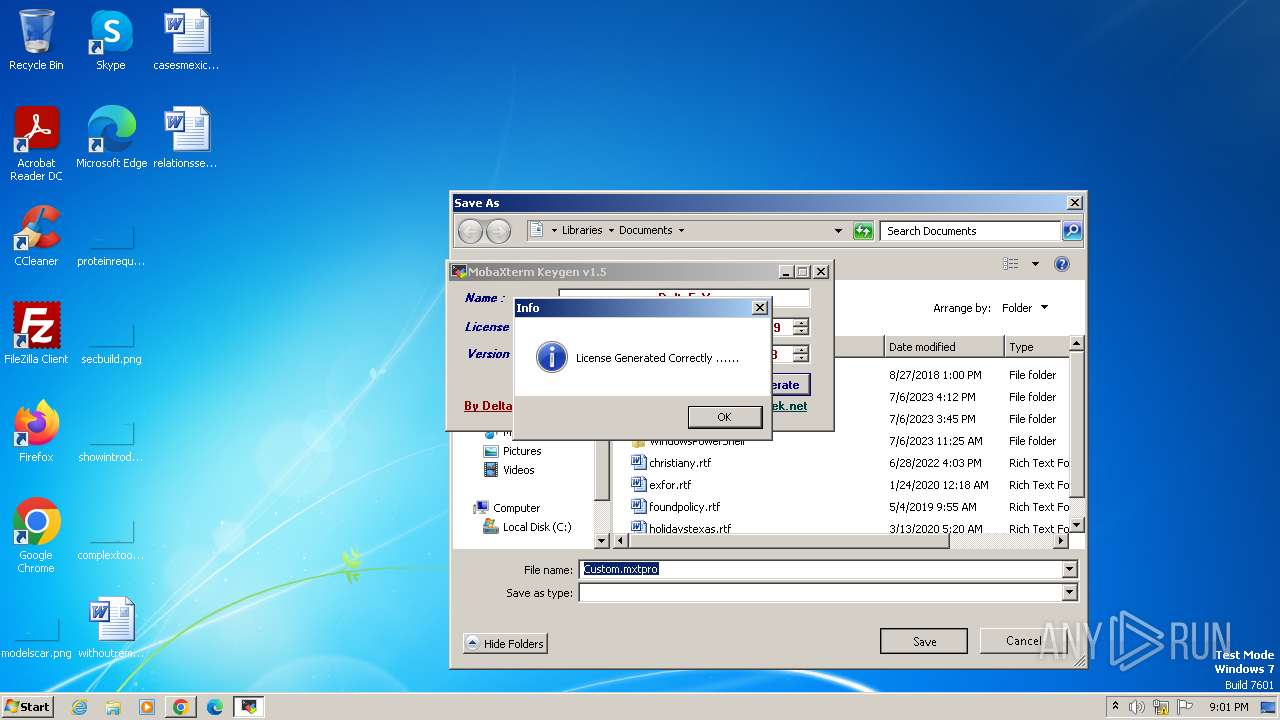
Task: Launch Internet Explorer from taskbar
Action: (79, 707)
